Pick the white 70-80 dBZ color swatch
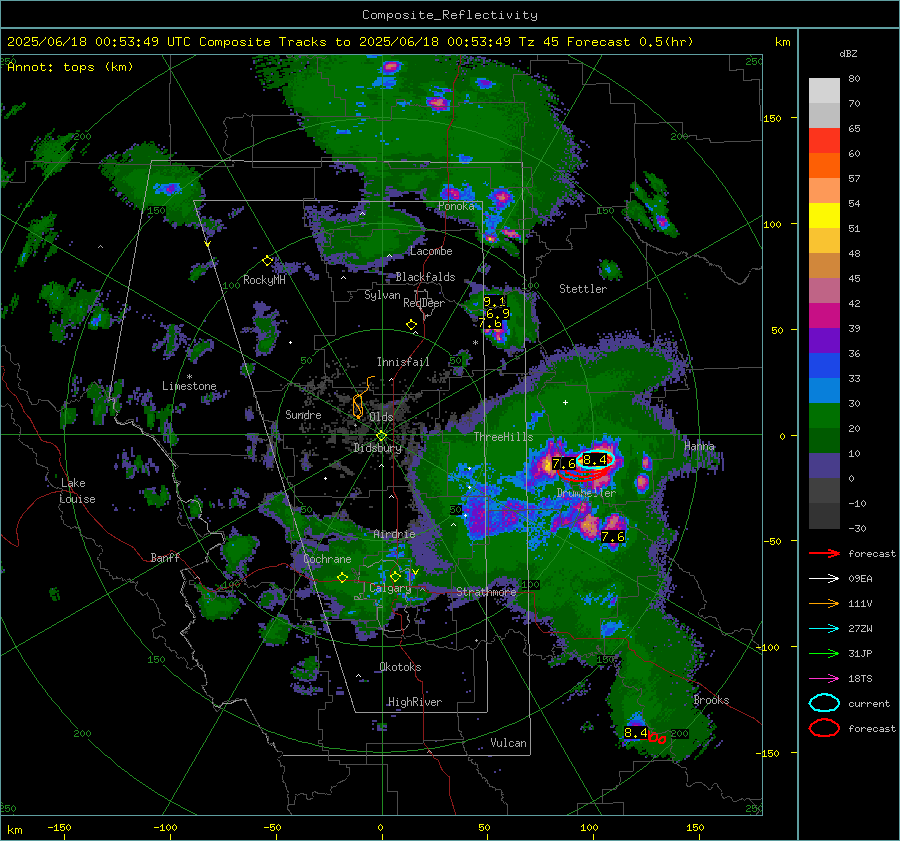 click(x=824, y=90)
